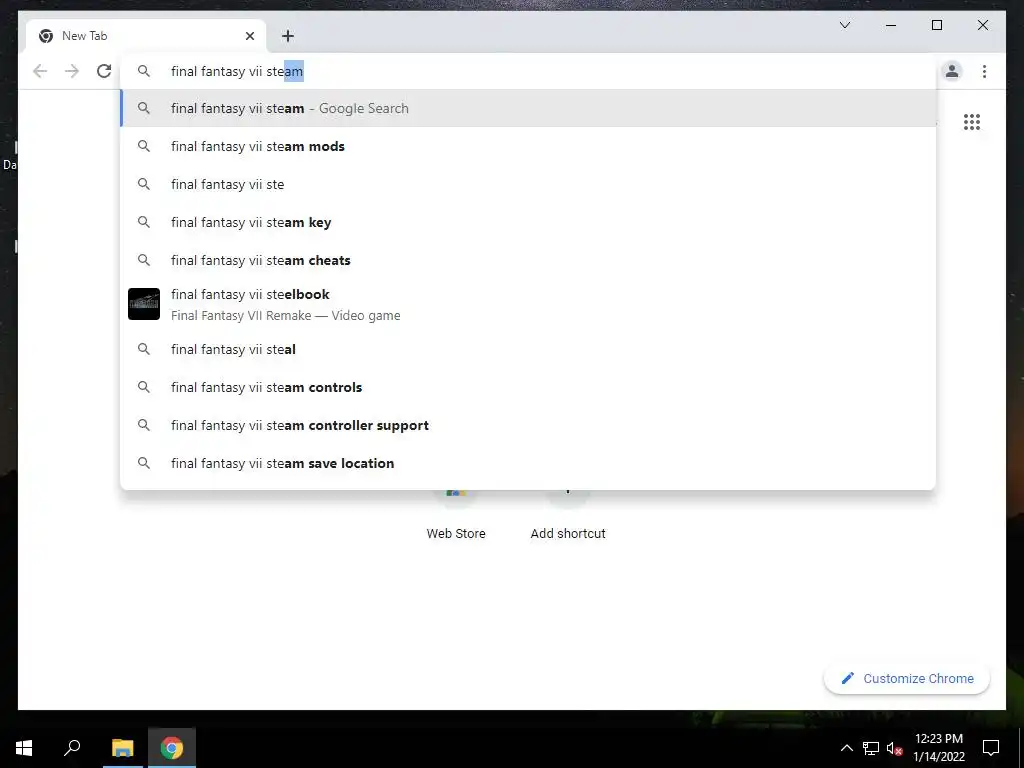Select 'final fantasy vii steam controls' suggestion
This screenshot has height=768, width=1024.
pyautogui.click(x=528, y=387)
